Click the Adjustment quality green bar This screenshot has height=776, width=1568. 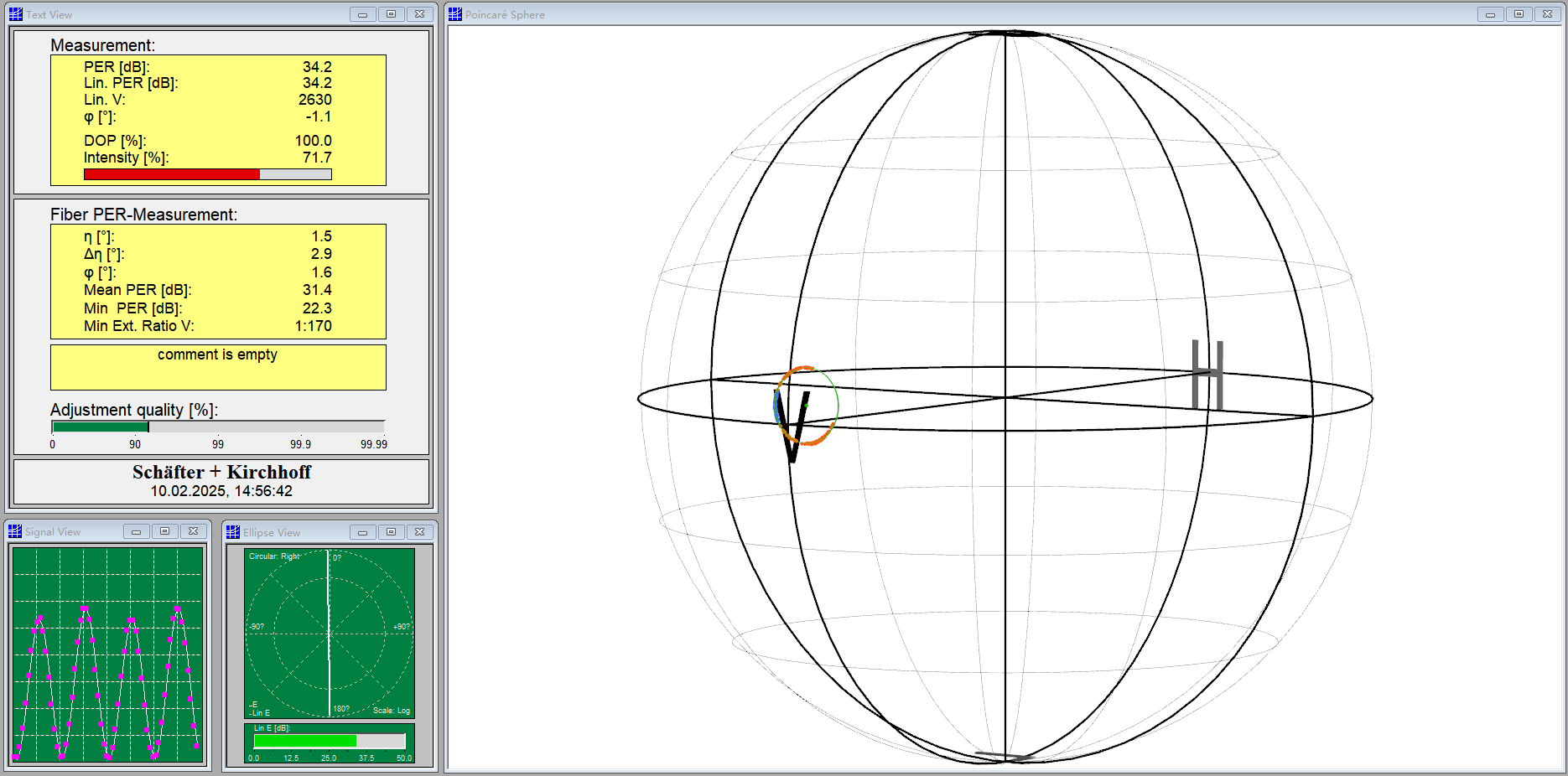coord(100,427)
